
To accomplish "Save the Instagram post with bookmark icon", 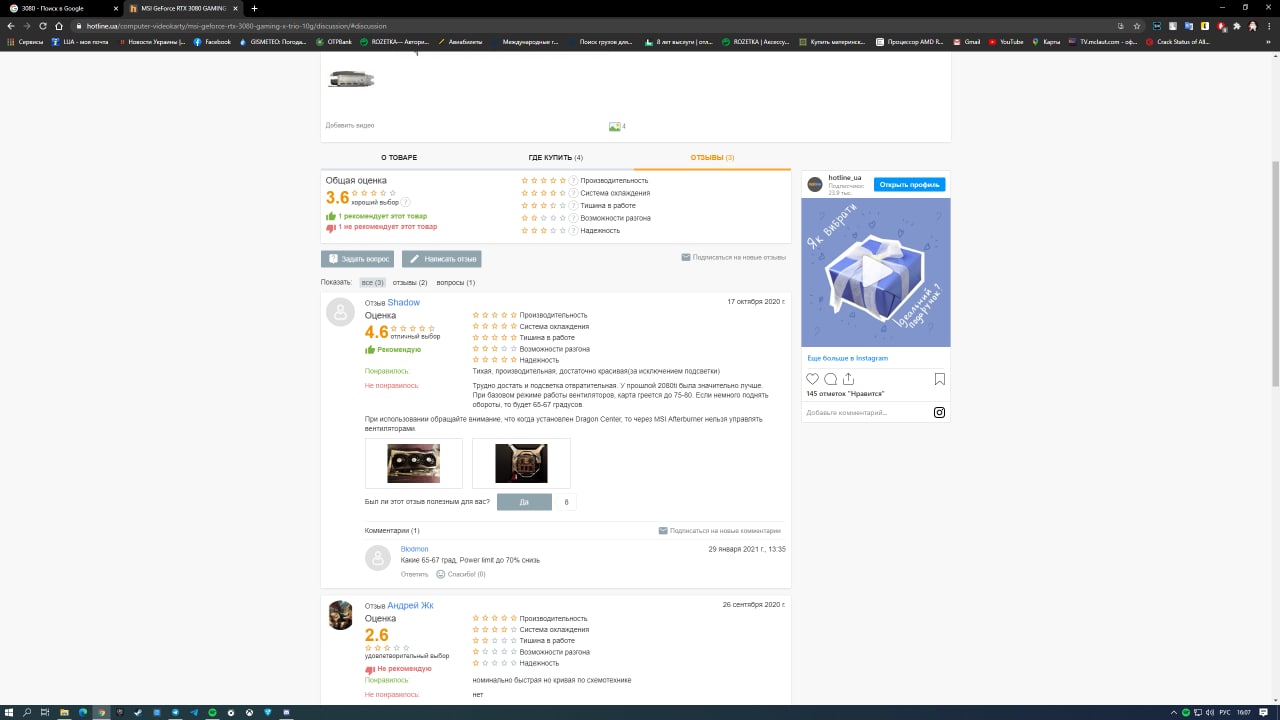I will coord(940,379).
